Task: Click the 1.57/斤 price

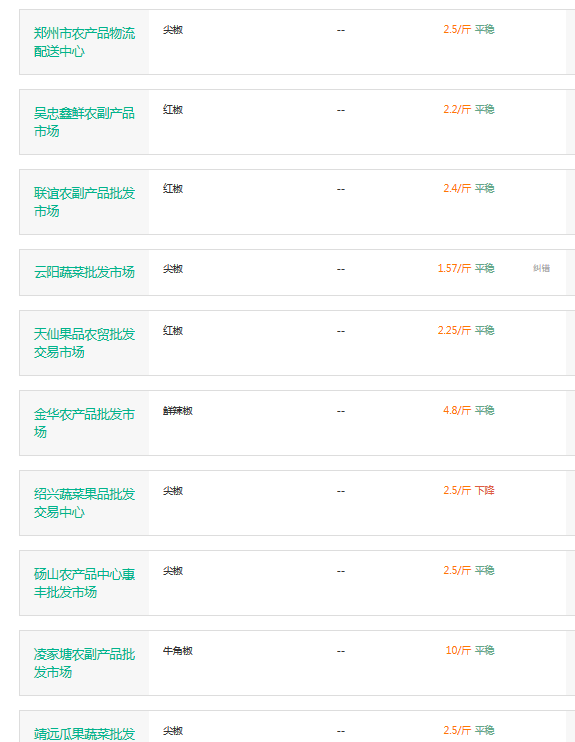Action: [x=454, y=268]
